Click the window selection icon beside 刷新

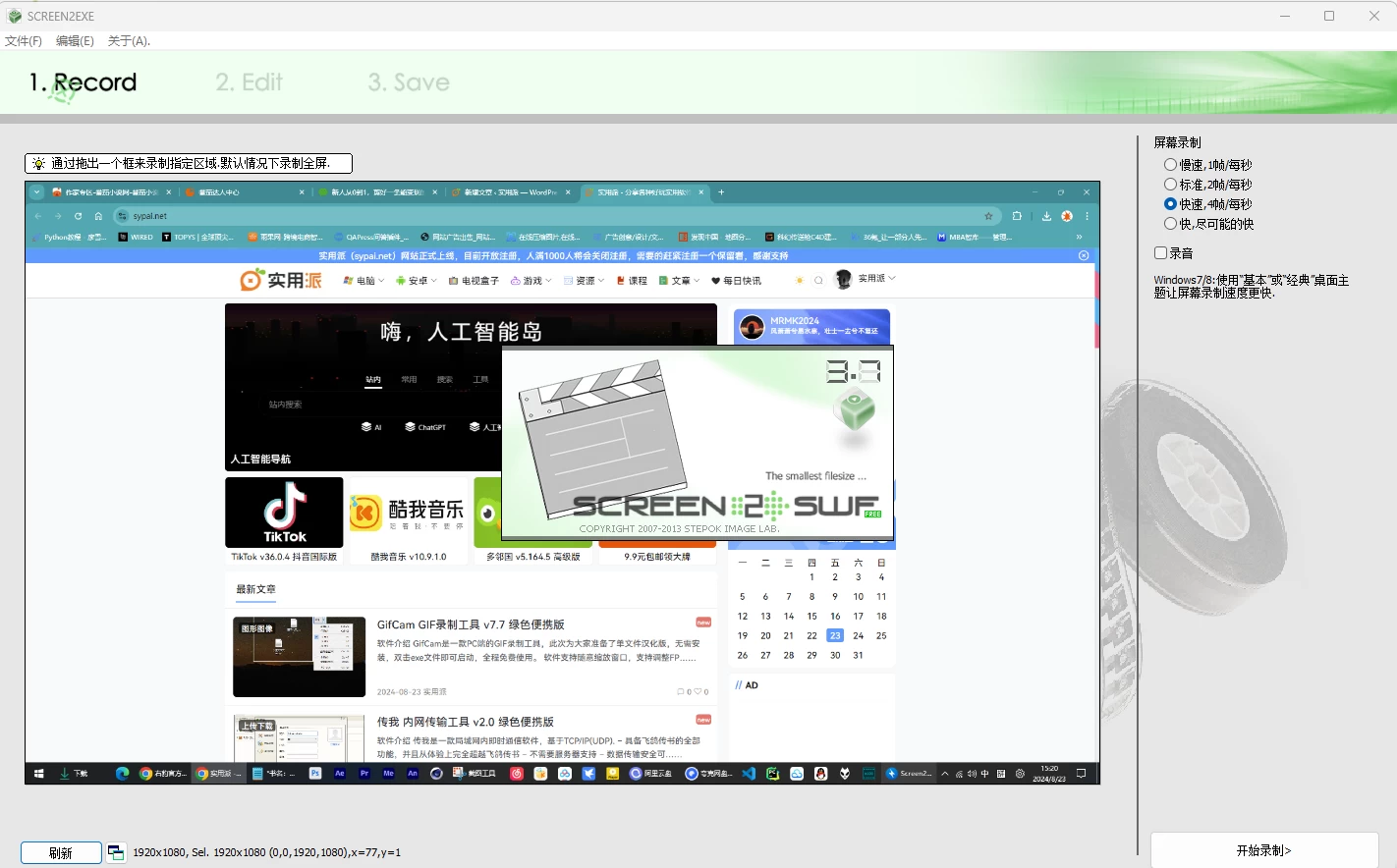click(x=116, y=852)
